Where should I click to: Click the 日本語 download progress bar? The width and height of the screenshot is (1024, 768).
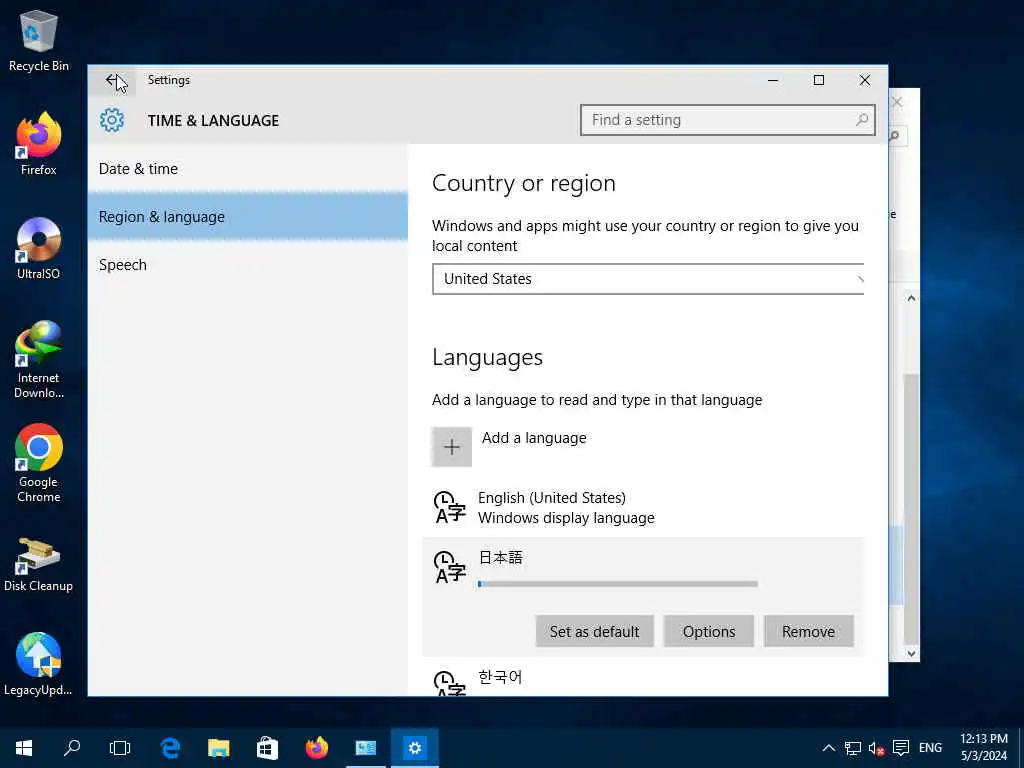click(x=618, y=584)
